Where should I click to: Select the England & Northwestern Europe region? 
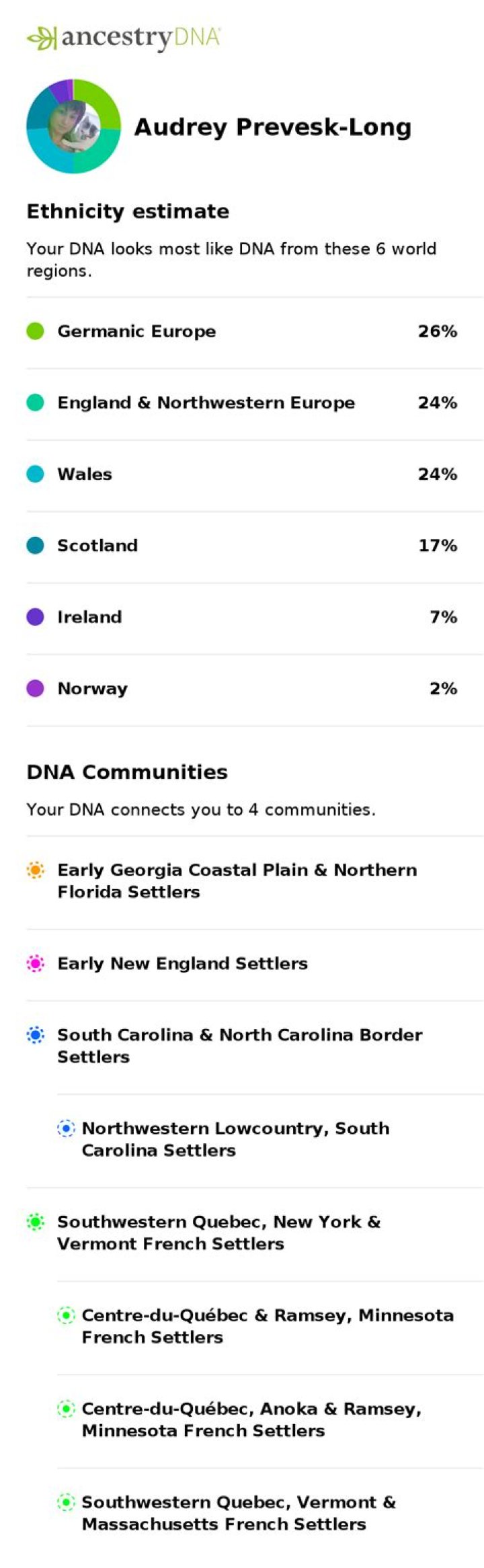click(255, 404)
